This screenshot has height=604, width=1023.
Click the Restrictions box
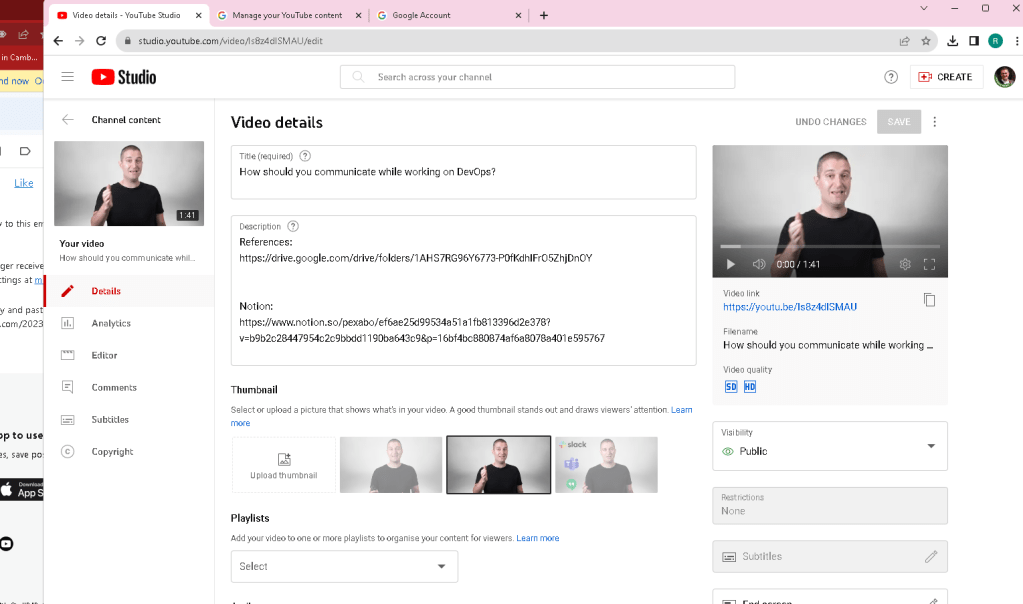[830, 506]
